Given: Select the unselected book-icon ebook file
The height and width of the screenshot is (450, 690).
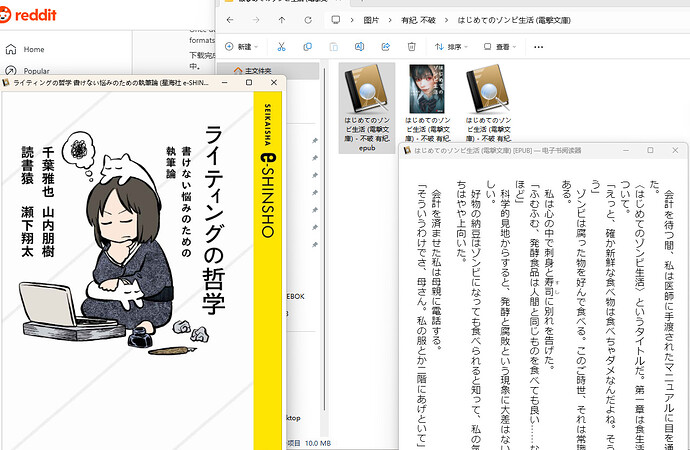Looking at the screenshot, I should [488, 103].
